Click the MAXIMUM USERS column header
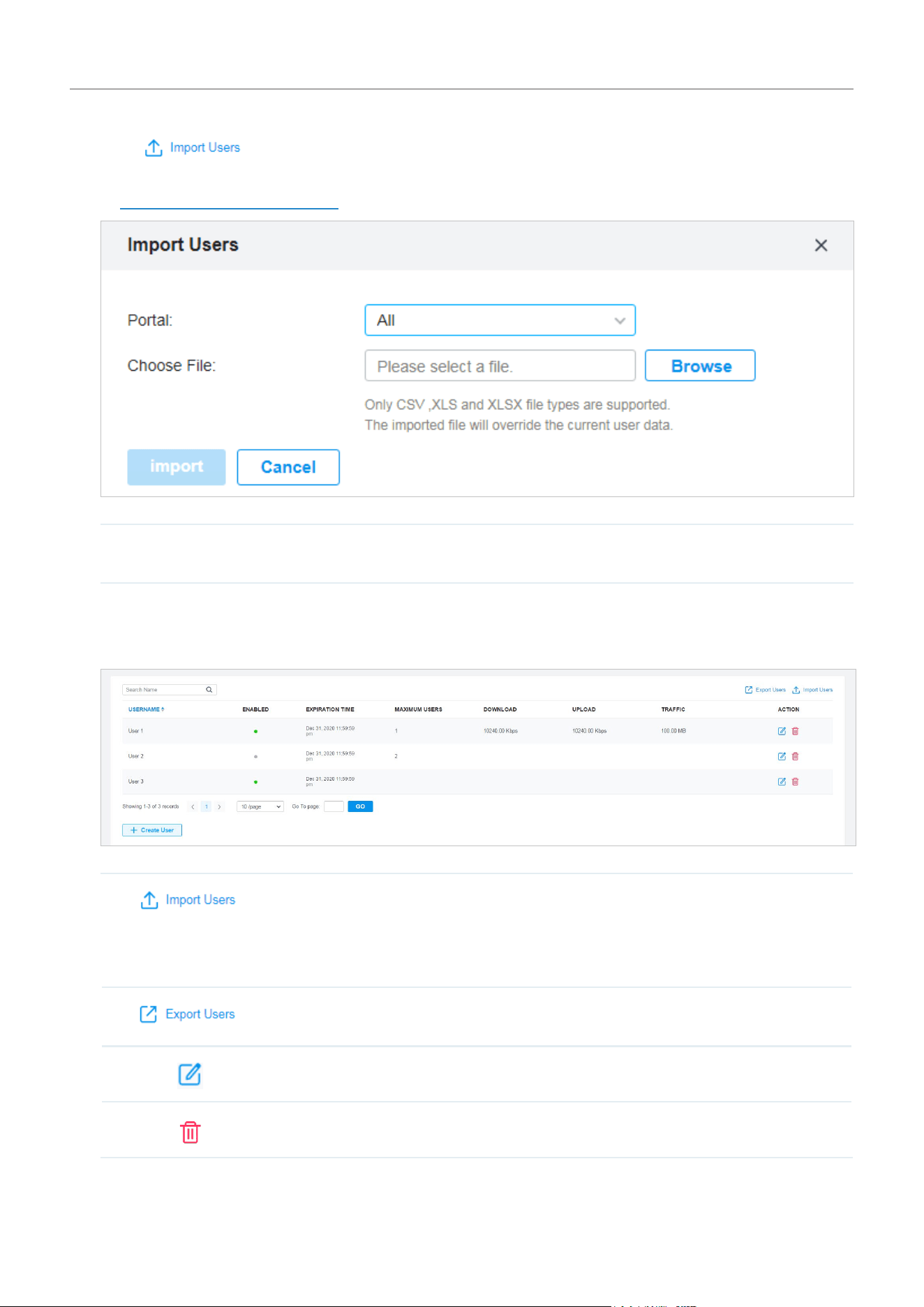The width and height of the screenshot is (924, 1307). coord(418,709)
